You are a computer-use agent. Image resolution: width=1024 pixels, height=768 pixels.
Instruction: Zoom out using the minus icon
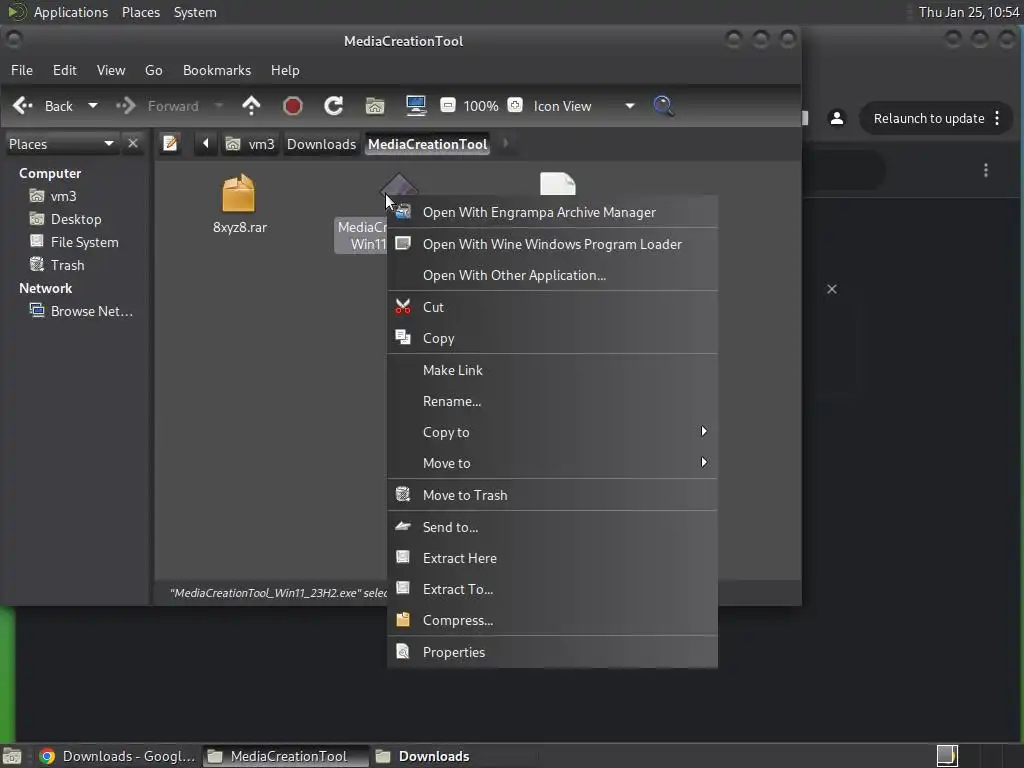click(447, 105)
